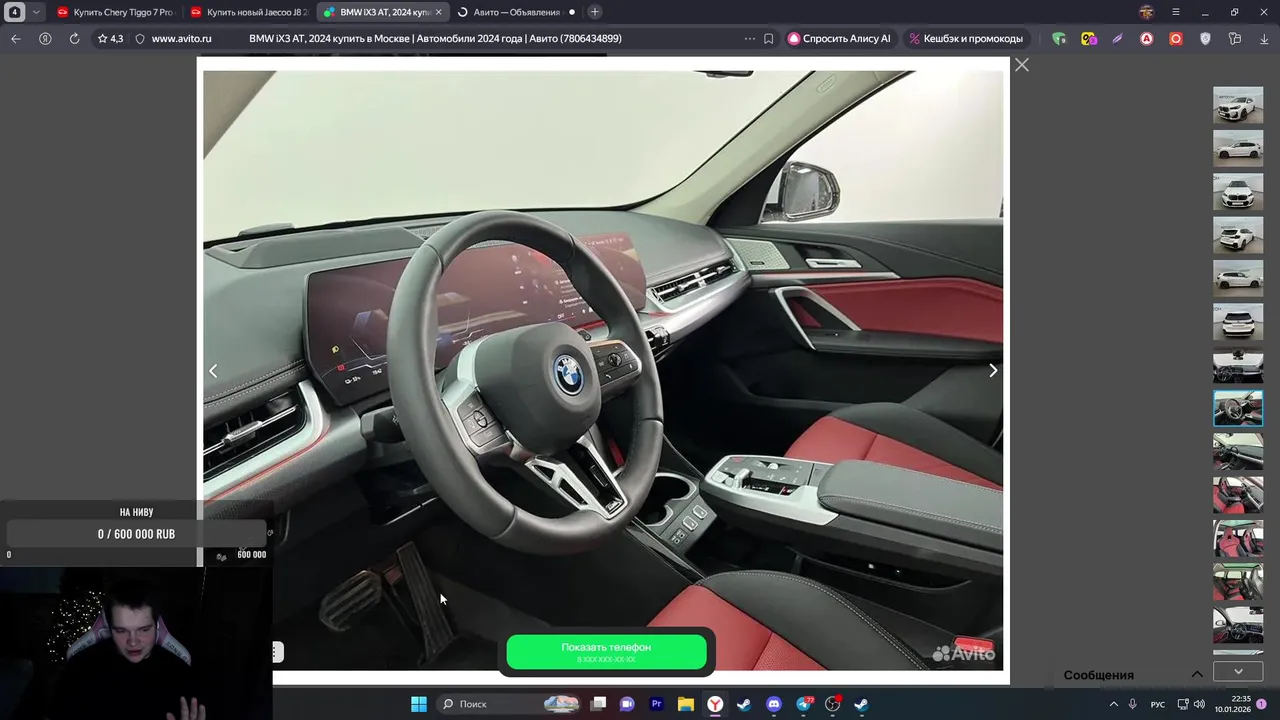Select the highlighted steering wheel thumbnail
1280x720 pixels.
pos(1238,408)
